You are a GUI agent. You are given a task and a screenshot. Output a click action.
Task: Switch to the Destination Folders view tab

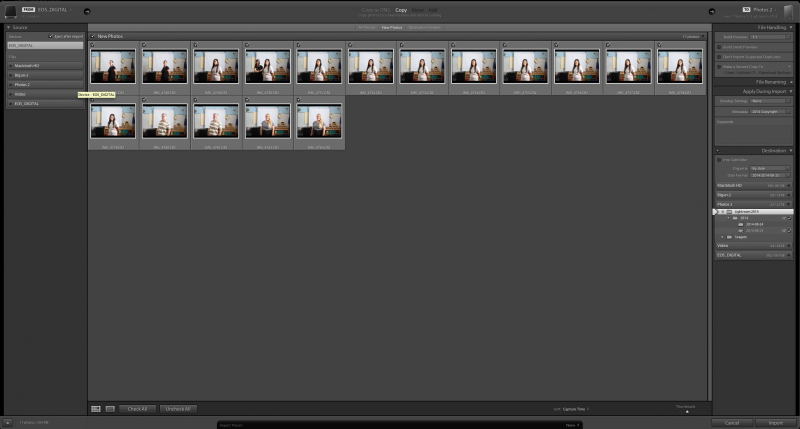[x=423, y=27]
